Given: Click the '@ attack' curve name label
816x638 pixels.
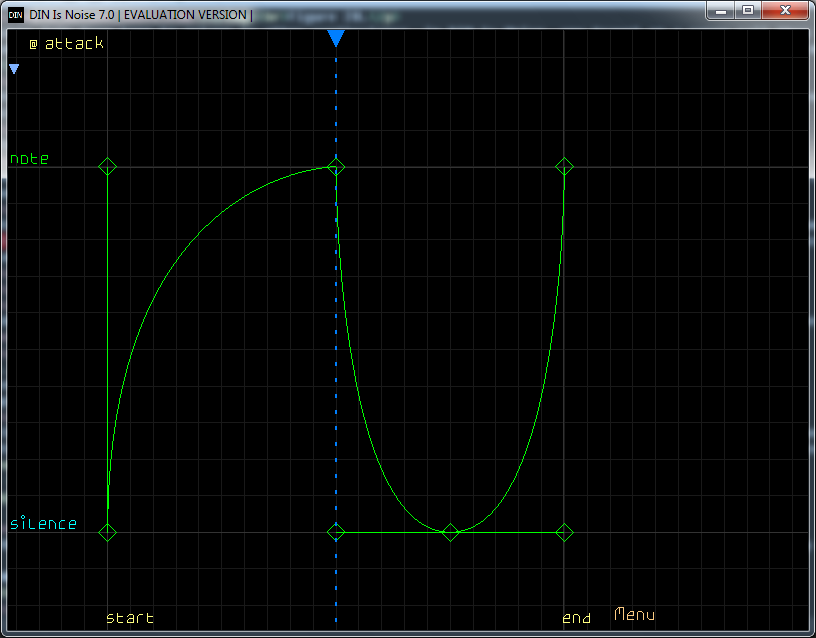Looking at the screenshot, I should tap(66, 44).
